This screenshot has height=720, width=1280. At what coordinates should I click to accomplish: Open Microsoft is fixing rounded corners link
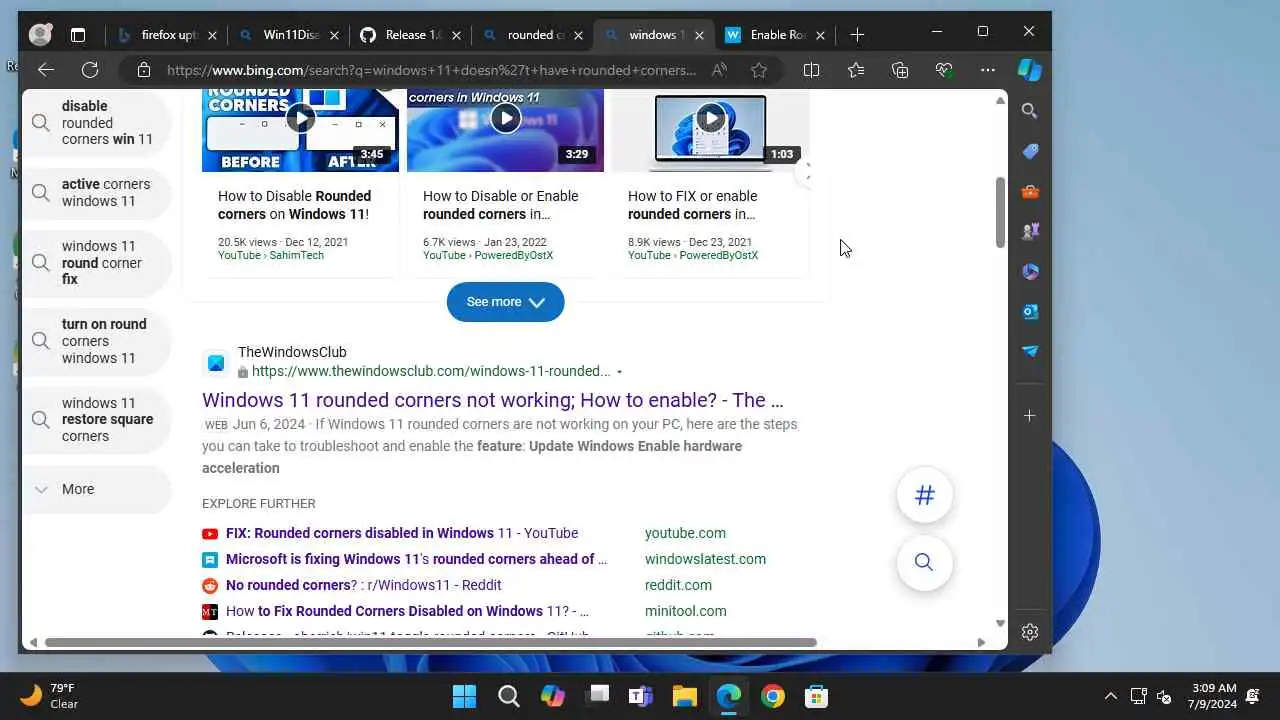pyautogui.click(x=416, y=559)
